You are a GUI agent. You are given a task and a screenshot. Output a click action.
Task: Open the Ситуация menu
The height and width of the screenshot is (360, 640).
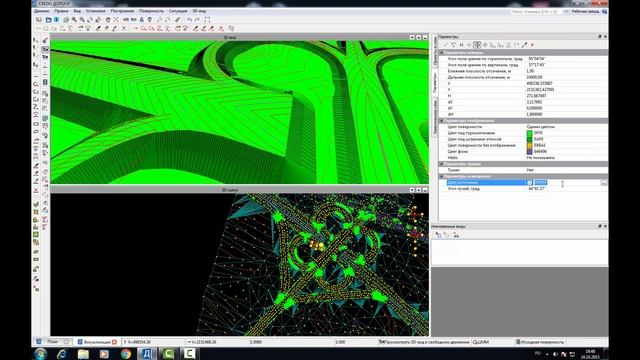point(178,11)
